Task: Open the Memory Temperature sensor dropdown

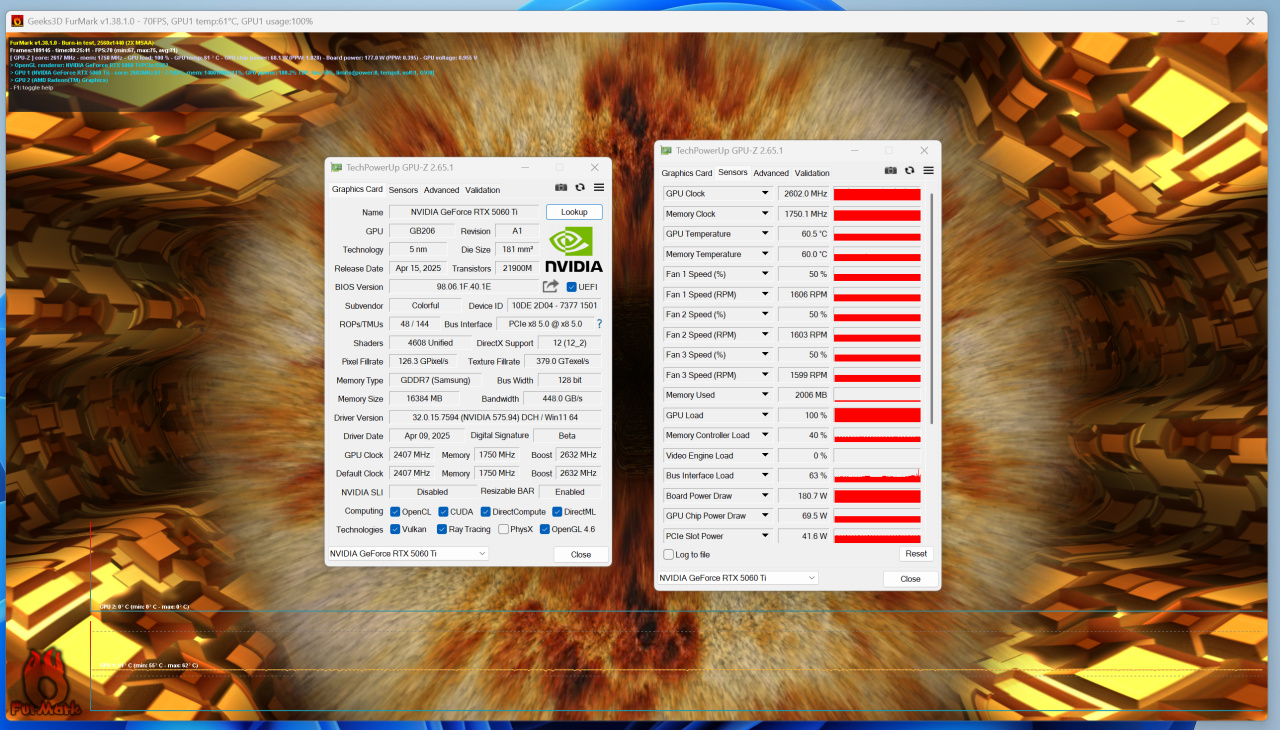Action: coord(765,254)
